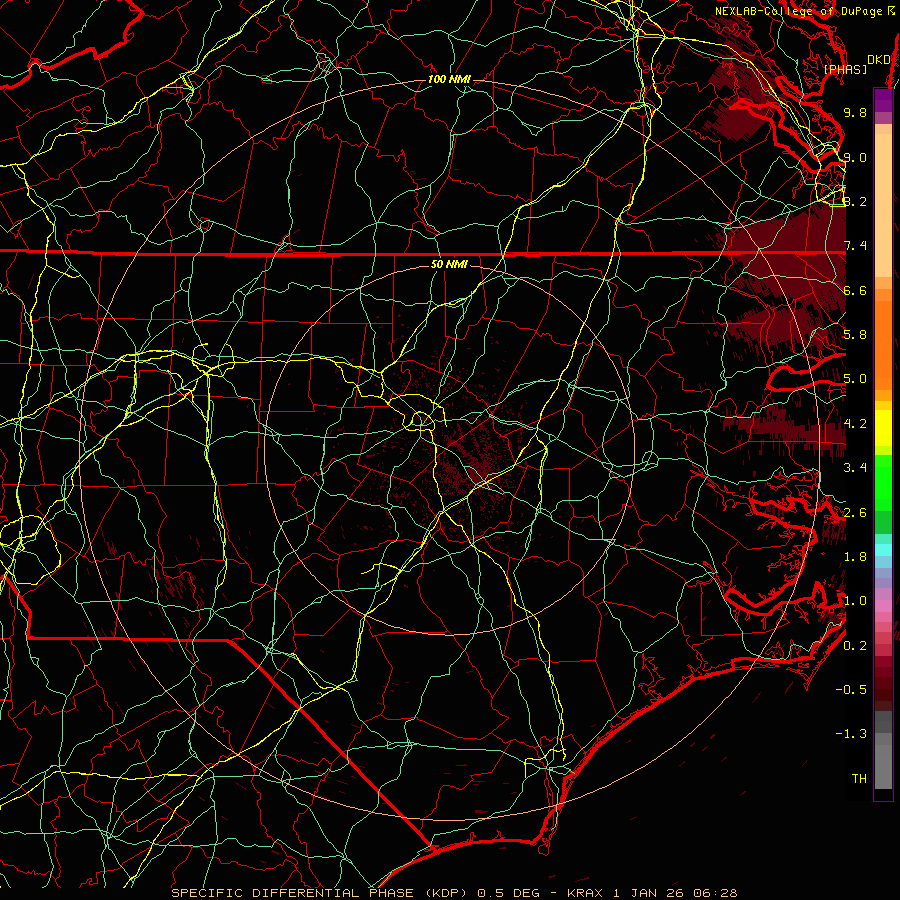This screenshot has width=900, height=900.
Task: Pick the purple top segment of color bar
Action: [x=883, y=100]
